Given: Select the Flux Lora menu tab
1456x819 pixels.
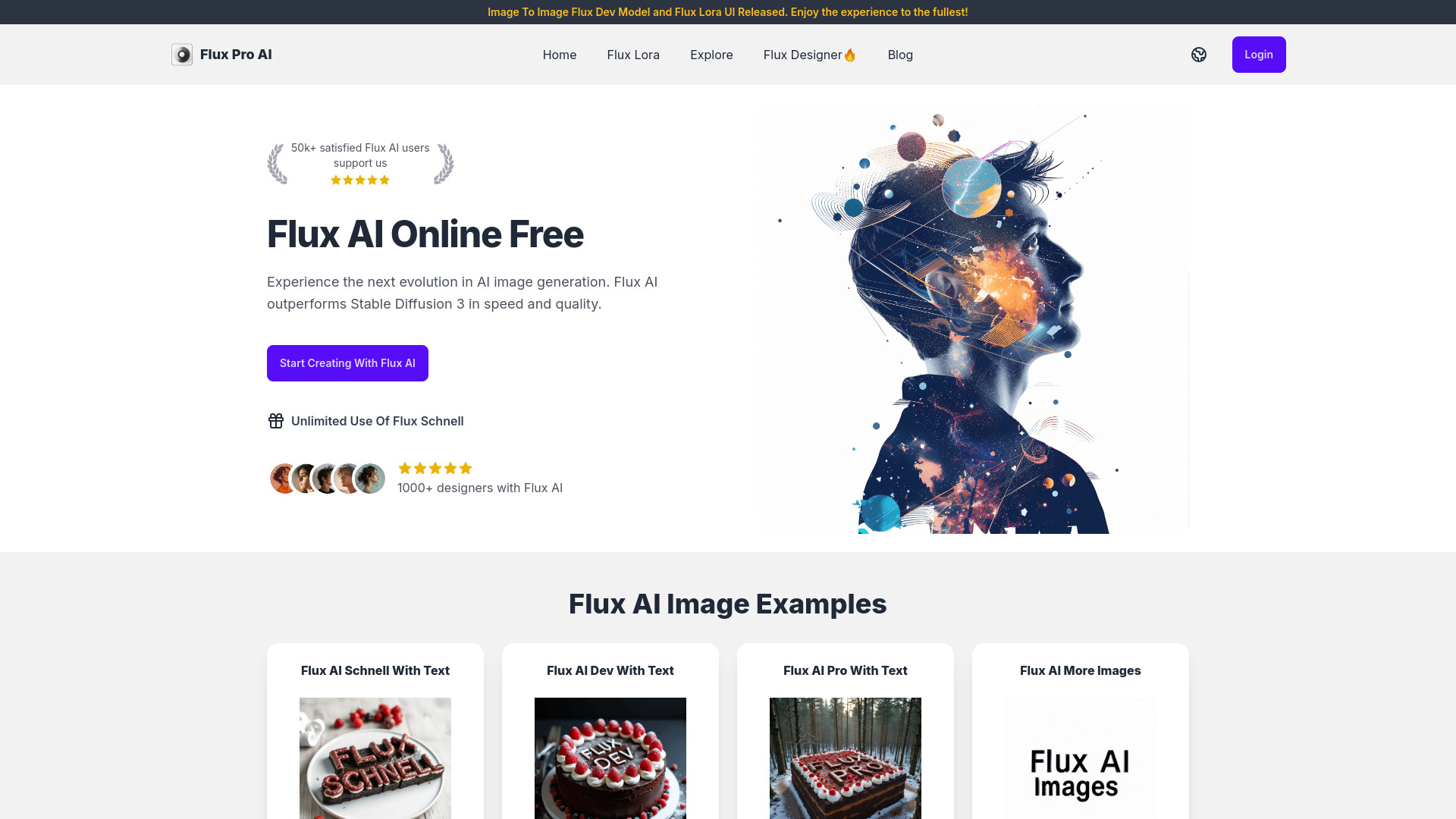Looking at the screenshot, I should pos(632,54).
